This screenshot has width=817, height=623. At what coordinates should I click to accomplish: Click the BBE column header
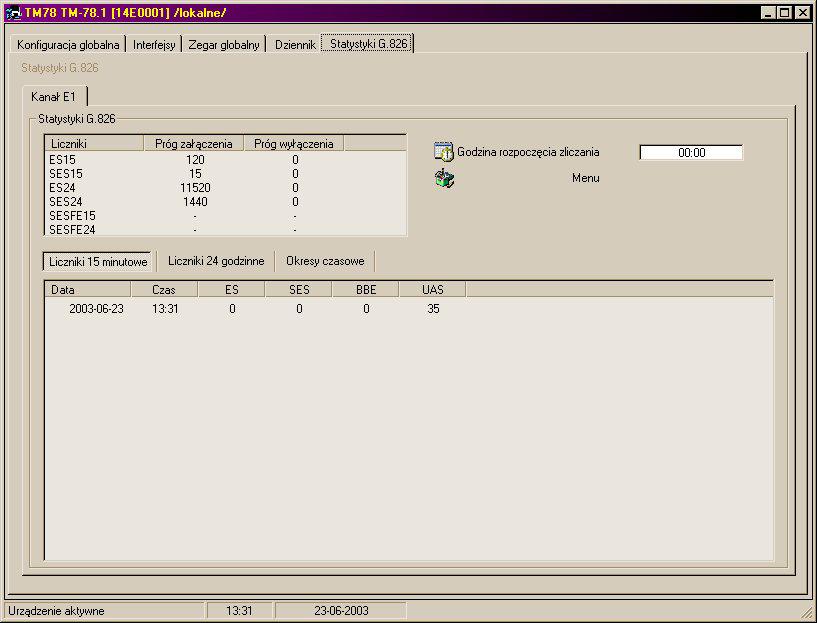[x=366, y=290]
